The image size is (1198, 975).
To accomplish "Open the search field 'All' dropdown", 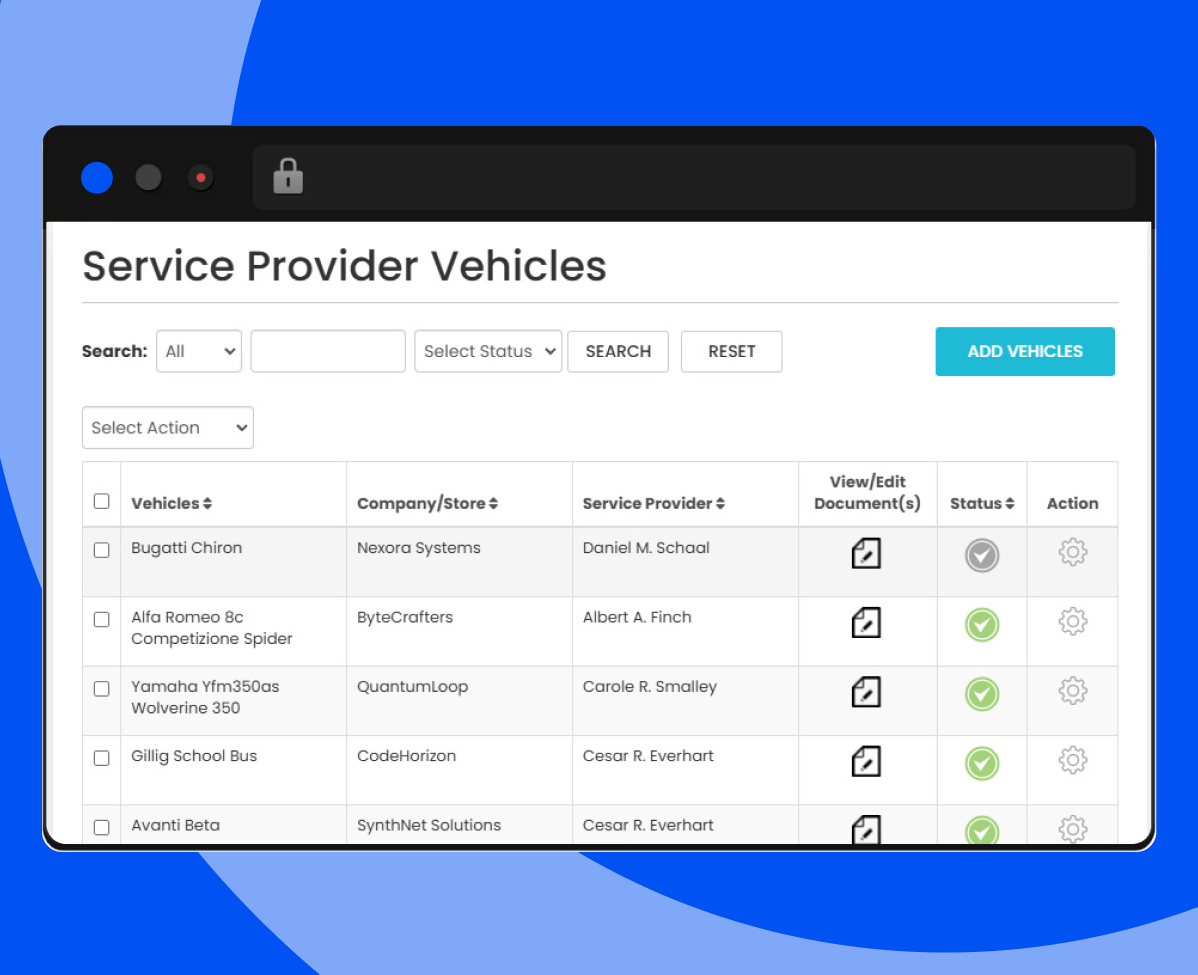I will click(199, 351).
